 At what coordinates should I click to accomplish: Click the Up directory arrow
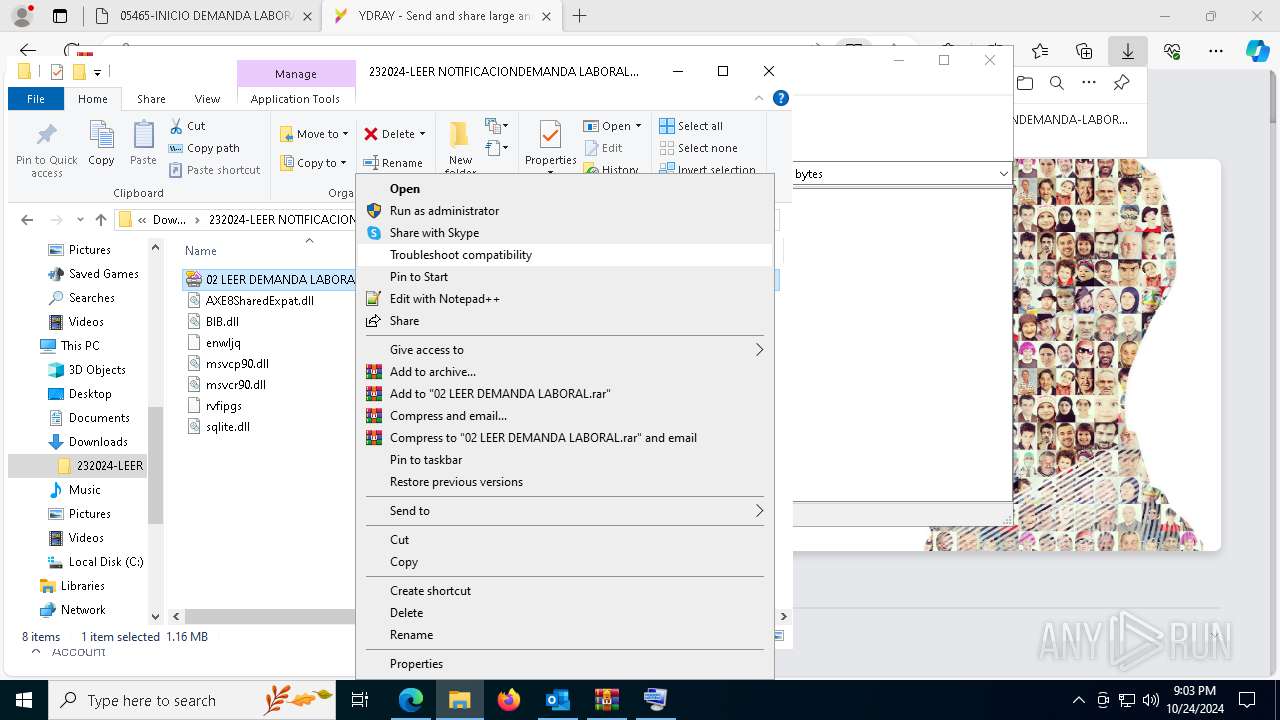100,220
